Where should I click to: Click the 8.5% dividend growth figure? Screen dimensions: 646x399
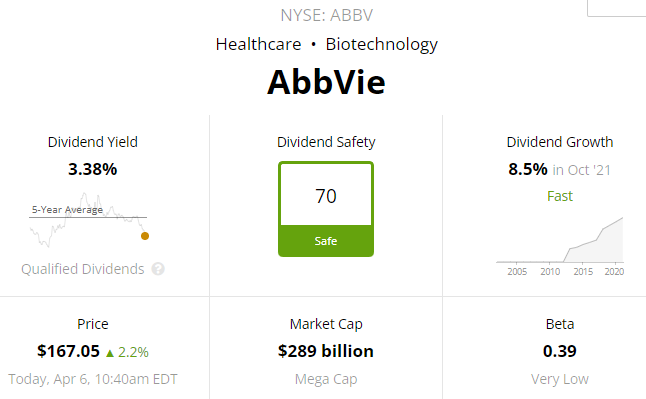click(x=528, y=169)
